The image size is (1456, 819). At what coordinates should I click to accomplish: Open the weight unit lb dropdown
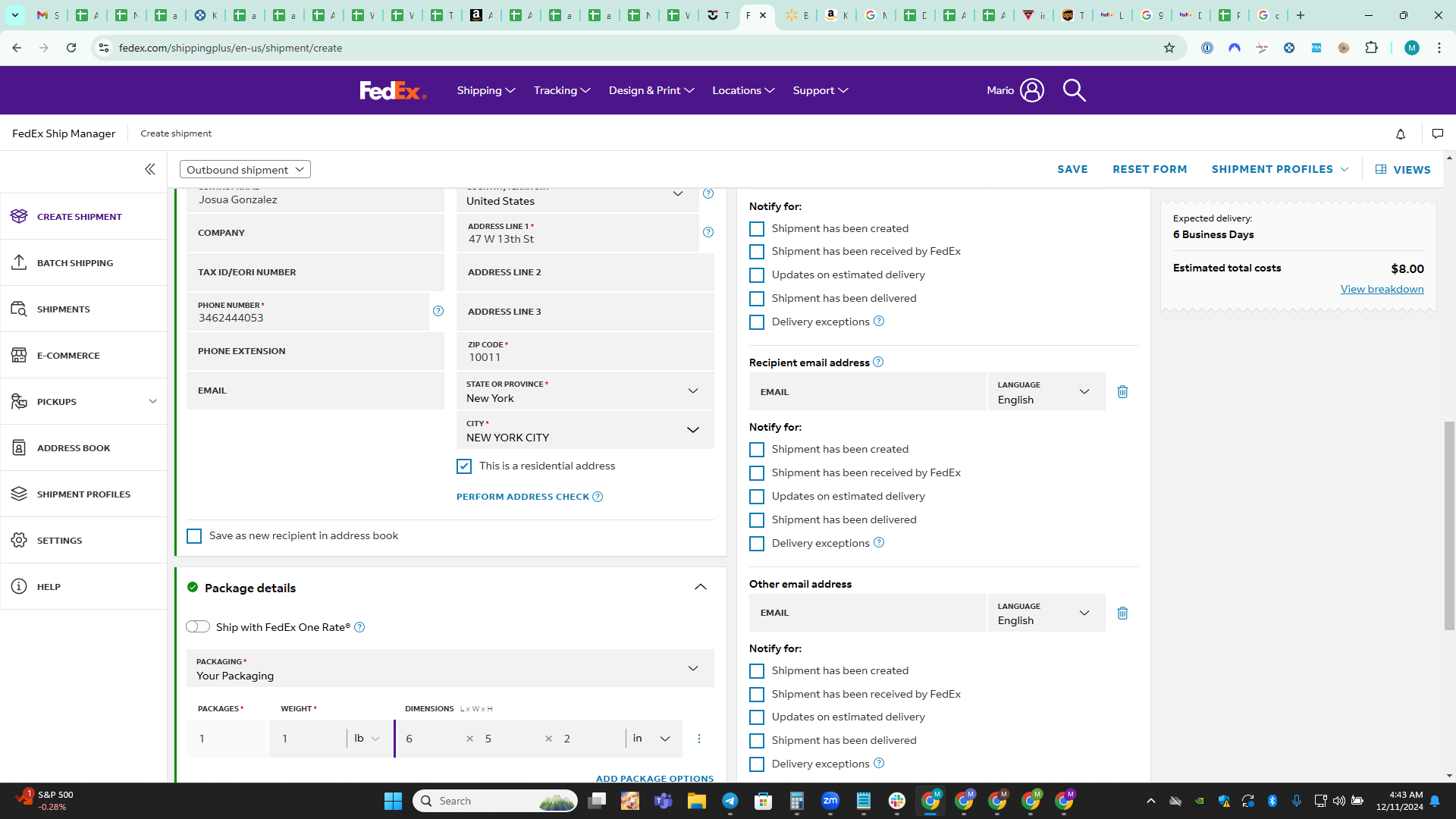click(x=368, y=739)
